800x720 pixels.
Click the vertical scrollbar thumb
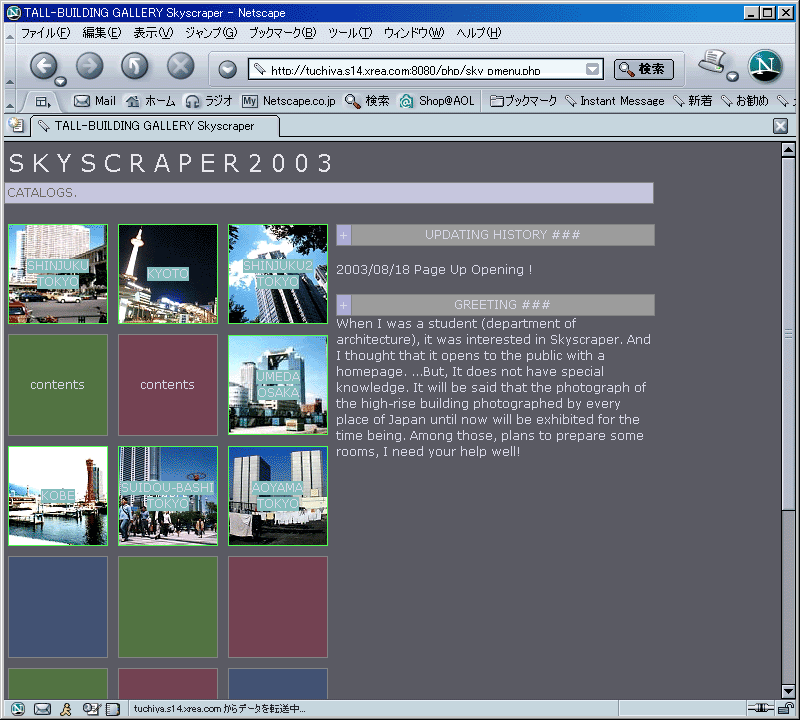(788, 333)
